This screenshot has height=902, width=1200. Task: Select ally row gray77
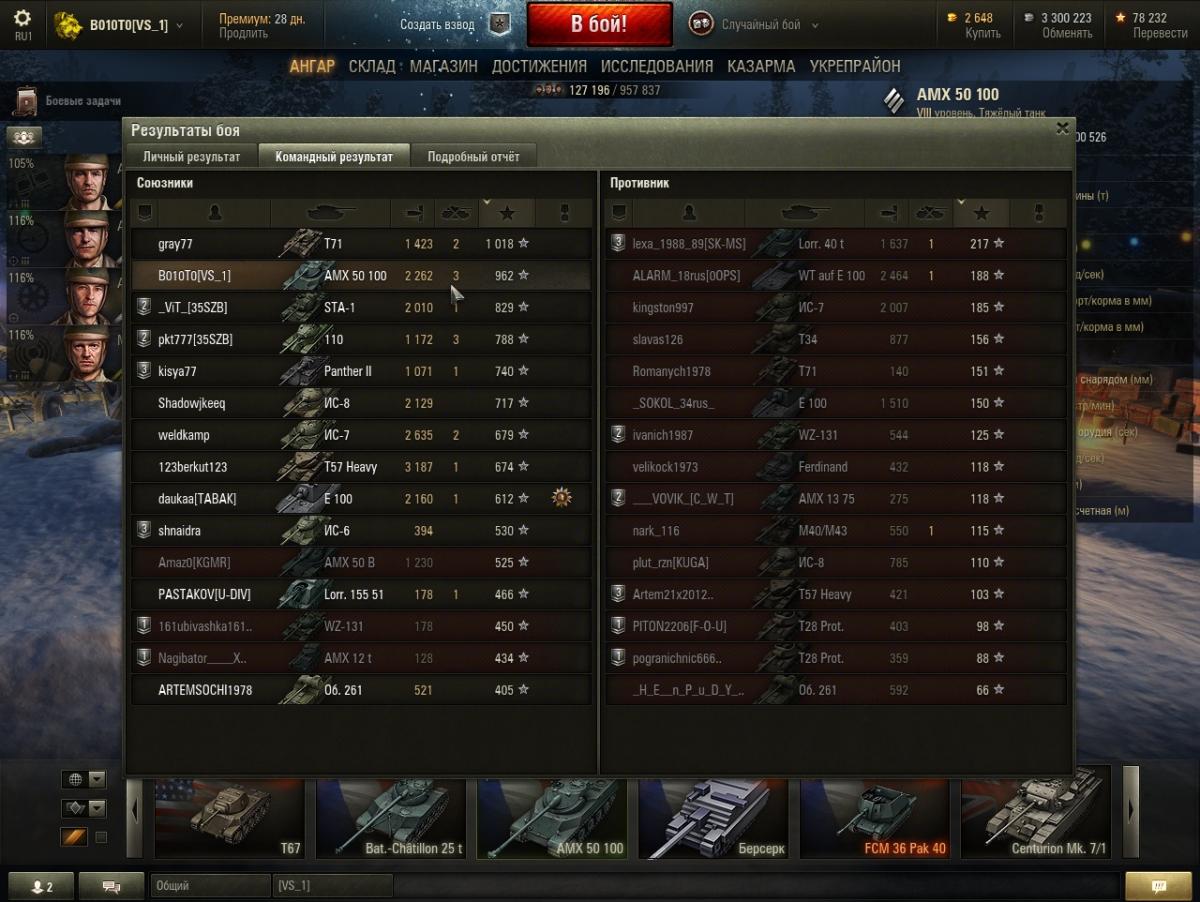(361, 243)
